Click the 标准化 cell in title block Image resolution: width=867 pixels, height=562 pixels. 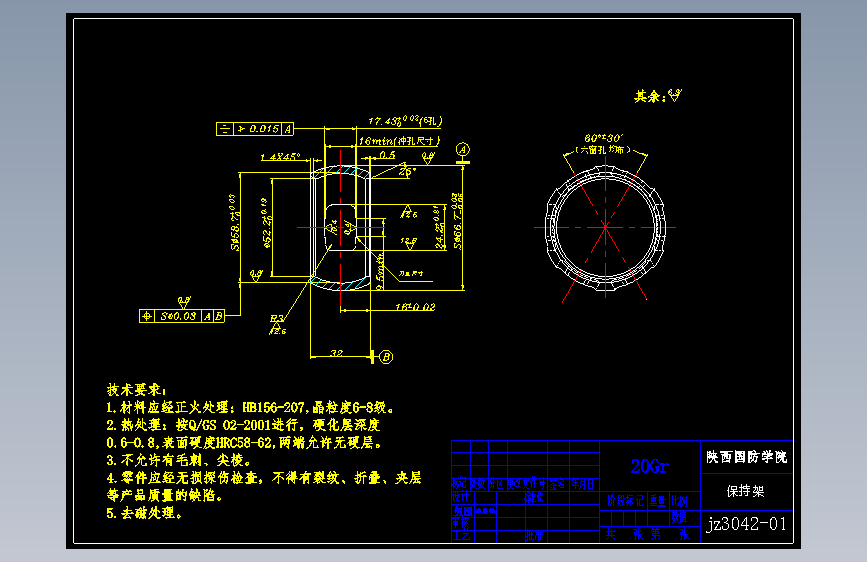click(534, 497)
